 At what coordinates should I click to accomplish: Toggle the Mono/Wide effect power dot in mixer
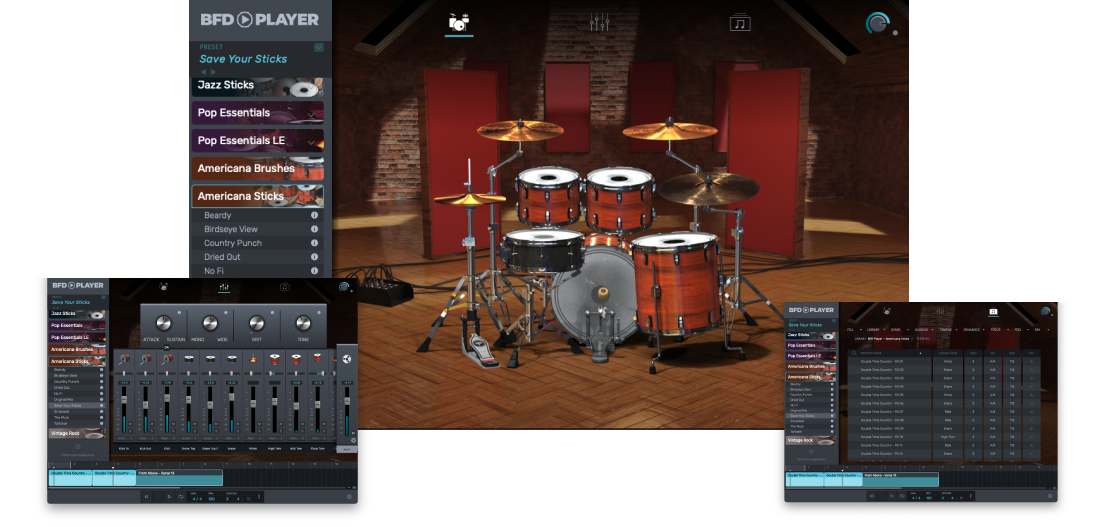(x=226, y=312)
